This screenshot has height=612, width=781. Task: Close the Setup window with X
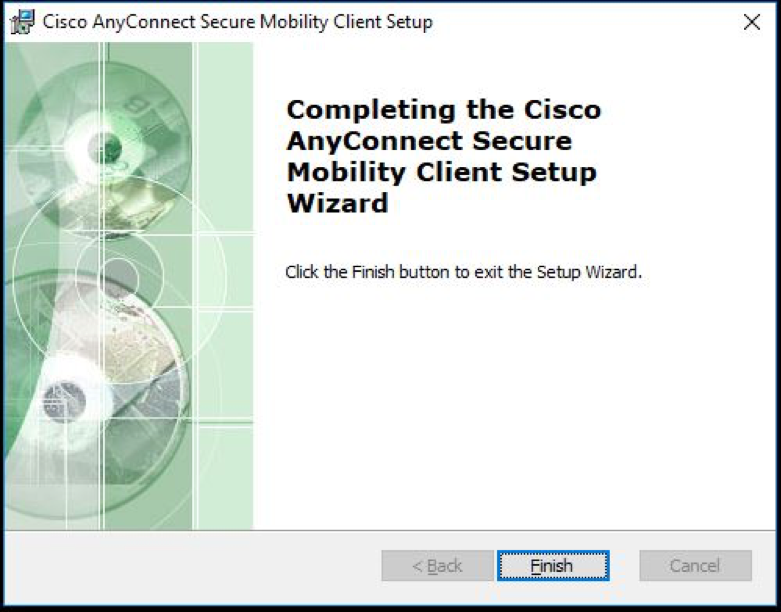tap(752, 22)
